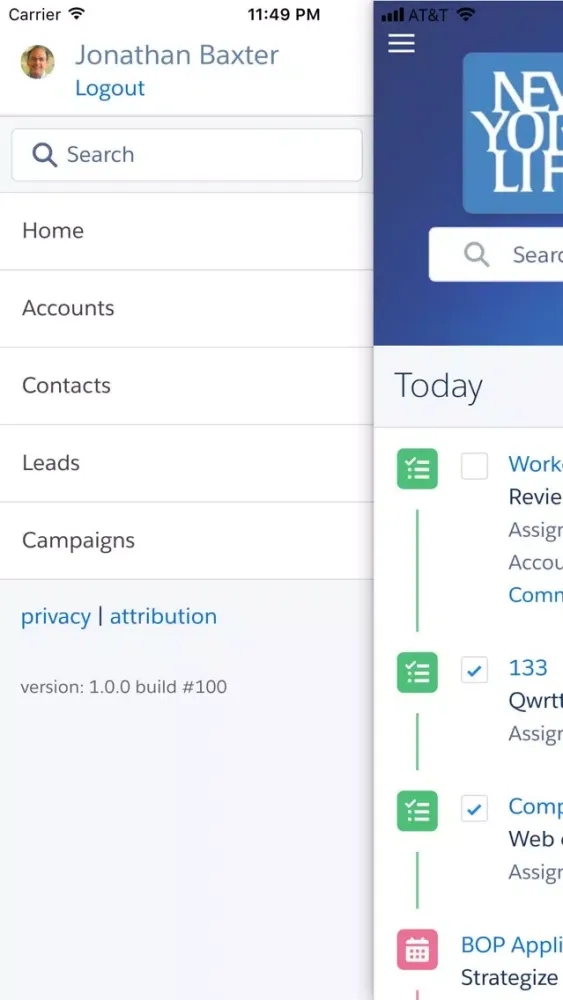The image size is (563, 1000).
Task: Open the privacy link
Action: click(56, 617)
